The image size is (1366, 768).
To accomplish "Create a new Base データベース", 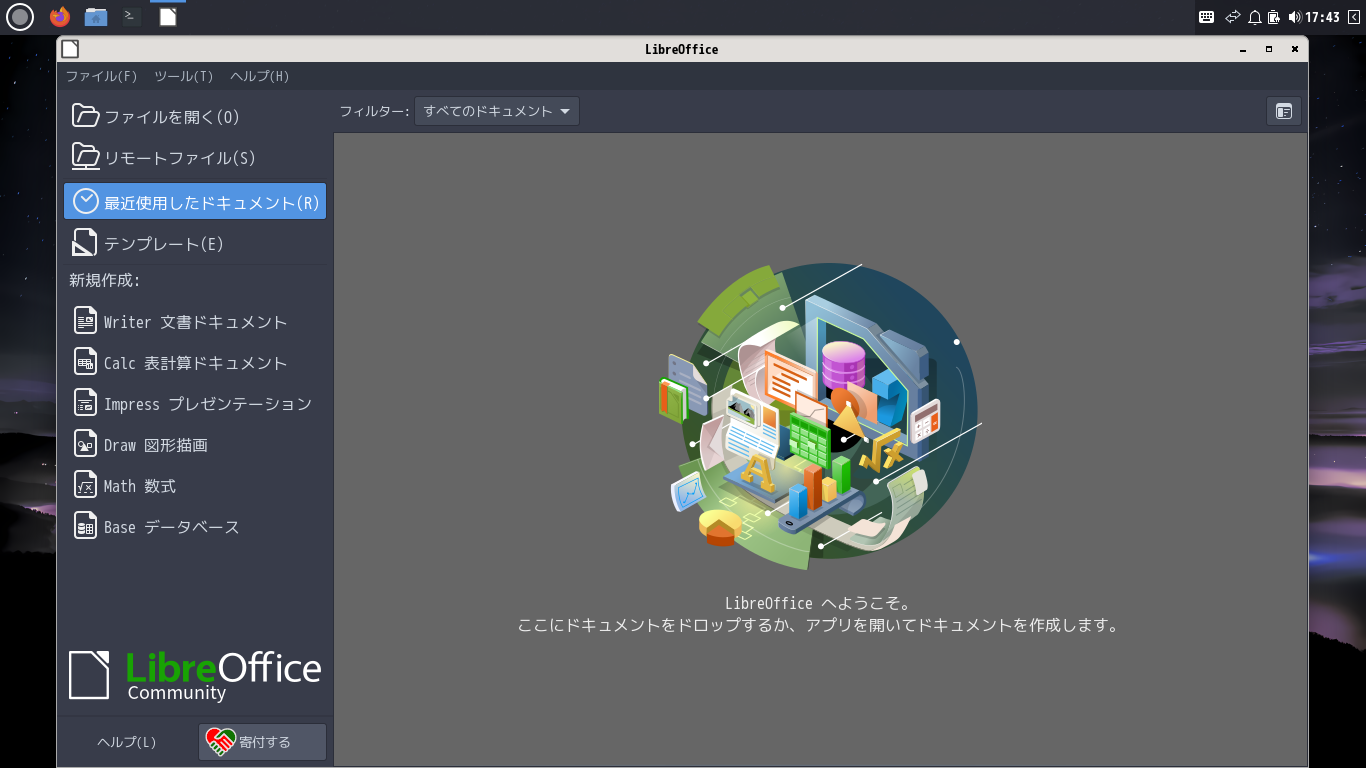I will (195, 527).
